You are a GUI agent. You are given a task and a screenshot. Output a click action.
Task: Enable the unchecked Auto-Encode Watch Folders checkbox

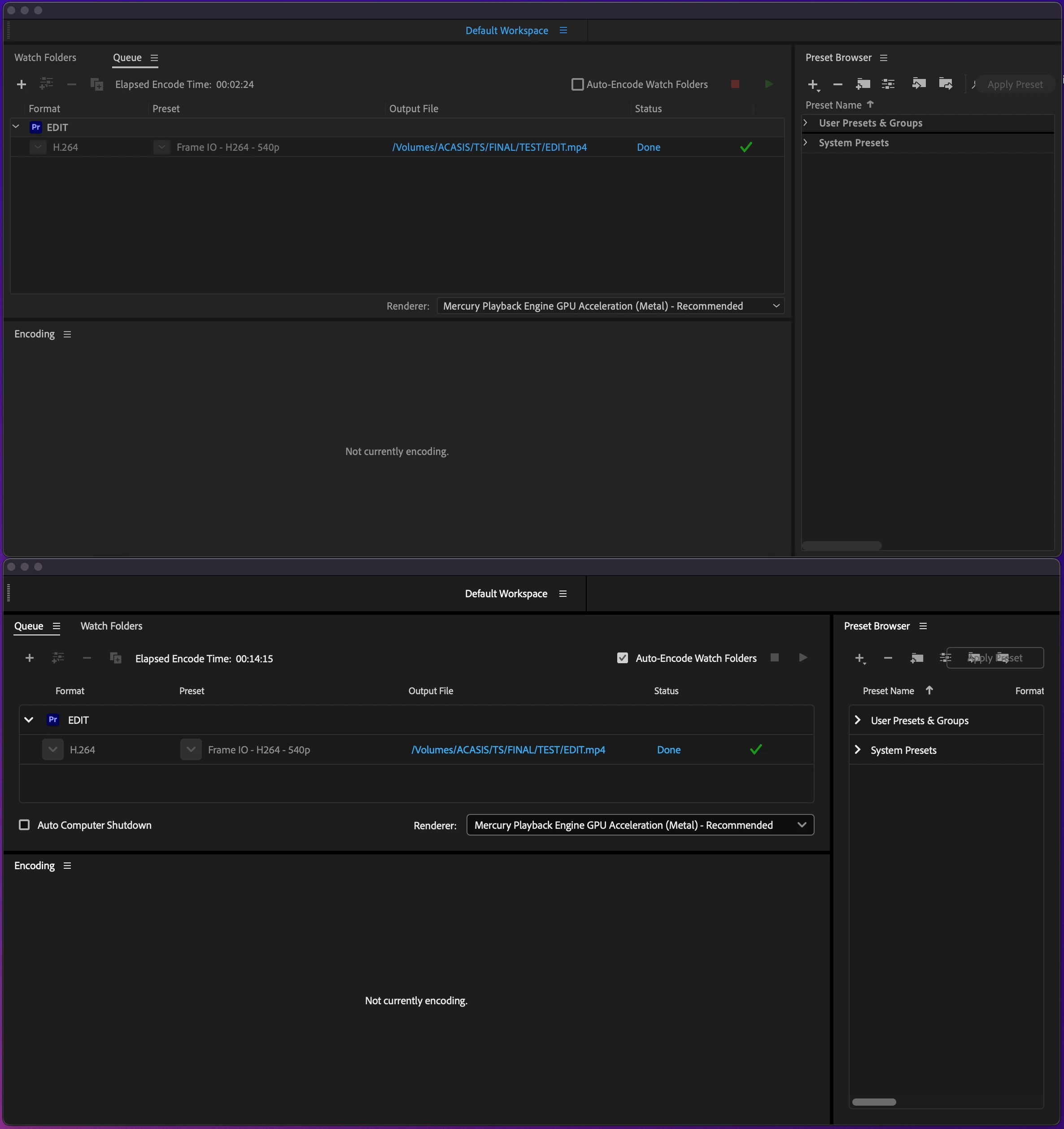click(577, 85)
